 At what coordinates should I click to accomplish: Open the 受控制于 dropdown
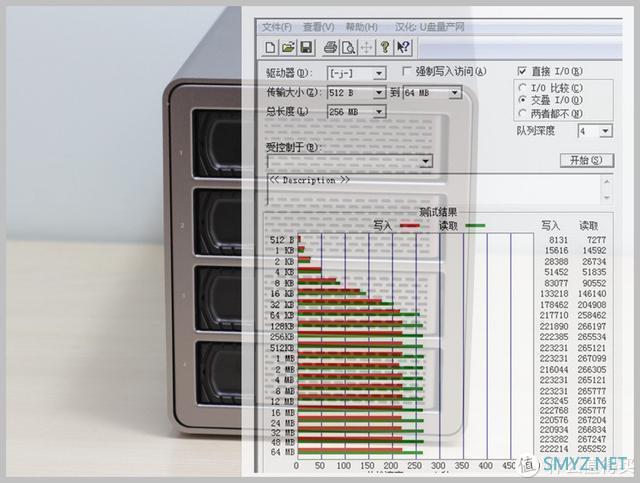350,161
